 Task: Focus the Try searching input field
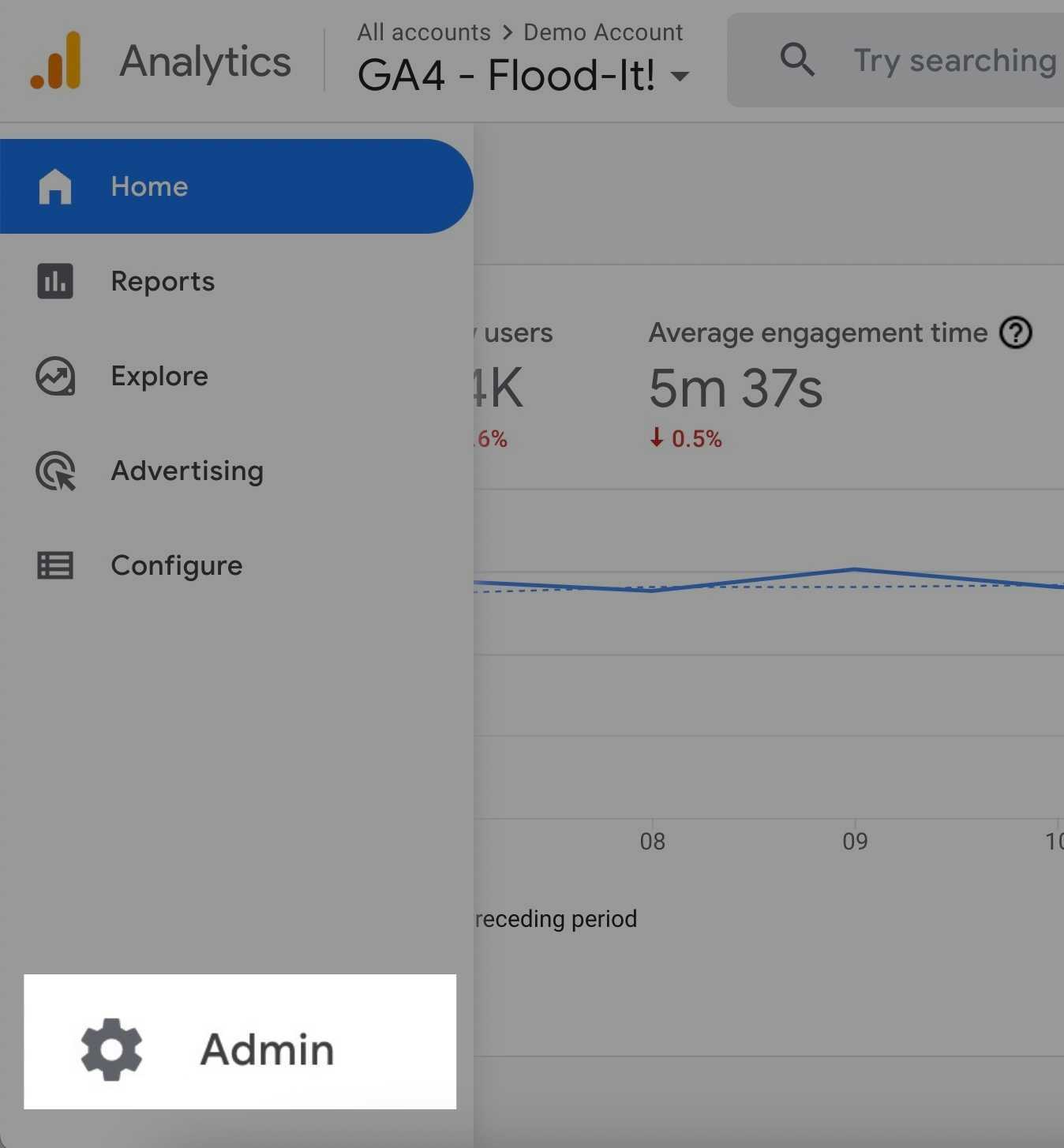[895, 60]
